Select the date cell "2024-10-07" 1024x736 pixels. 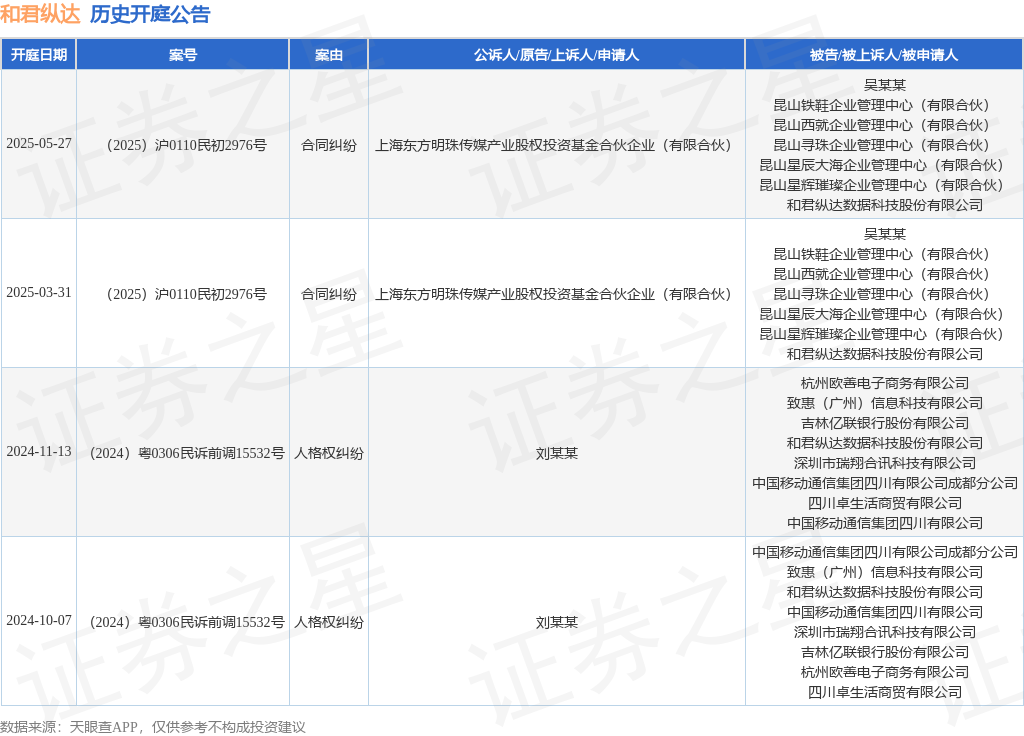[39, 620]
